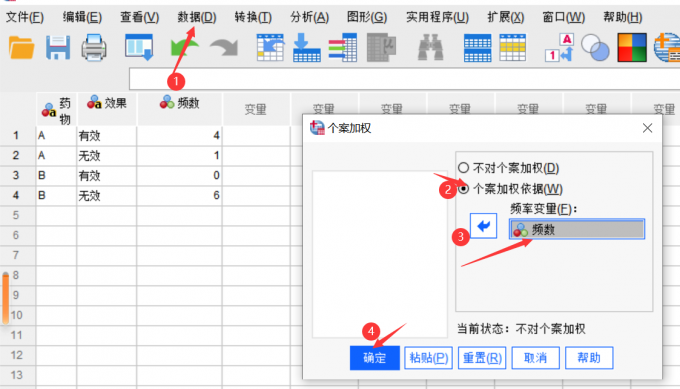Viewport: 680px width, 389px height.
Task: Click the 重置(R) button
Action: click(482, 358)
